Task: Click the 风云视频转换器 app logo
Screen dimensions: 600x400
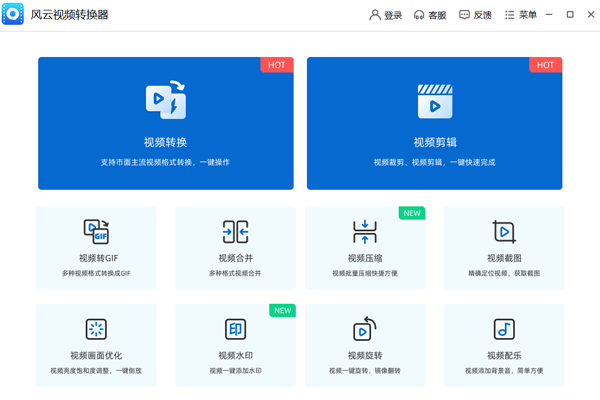Action: pyautogui.click(x=16, y=15)
